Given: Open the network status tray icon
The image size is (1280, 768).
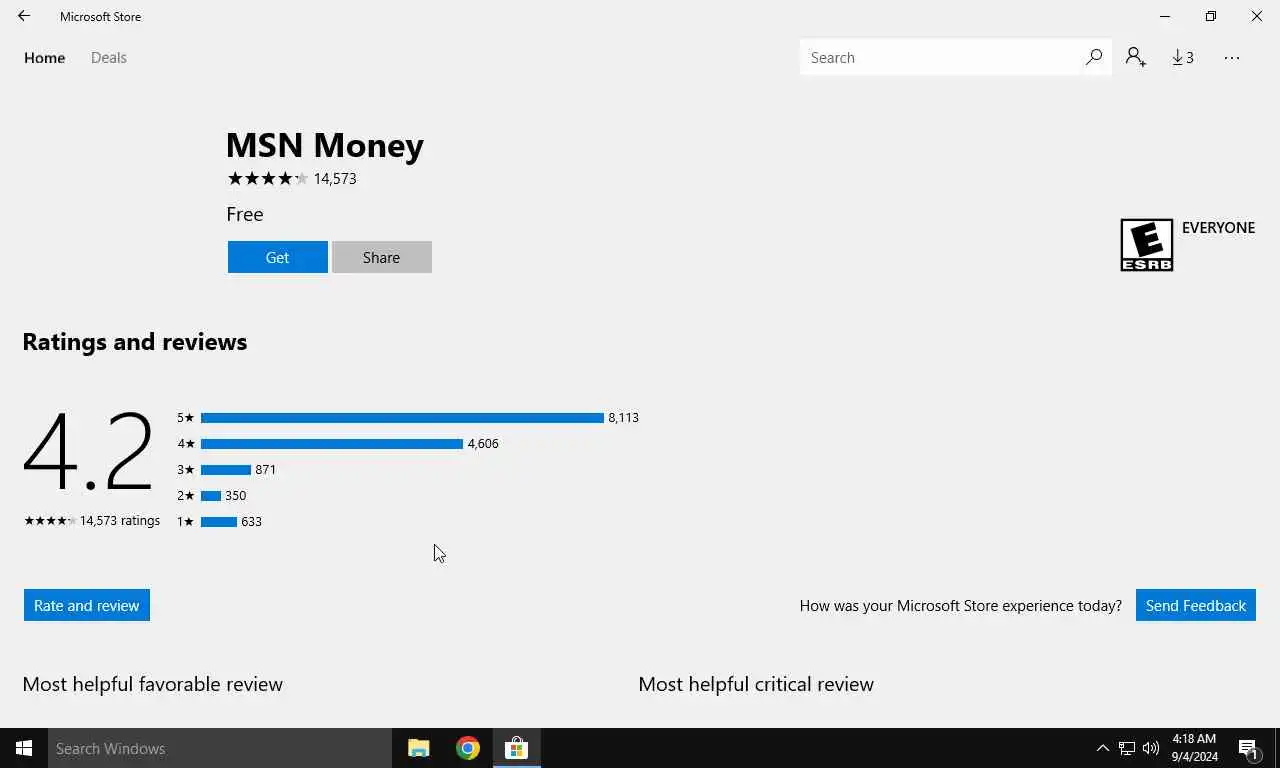Looking at the screenshot, I should (x=1126, y=748).
